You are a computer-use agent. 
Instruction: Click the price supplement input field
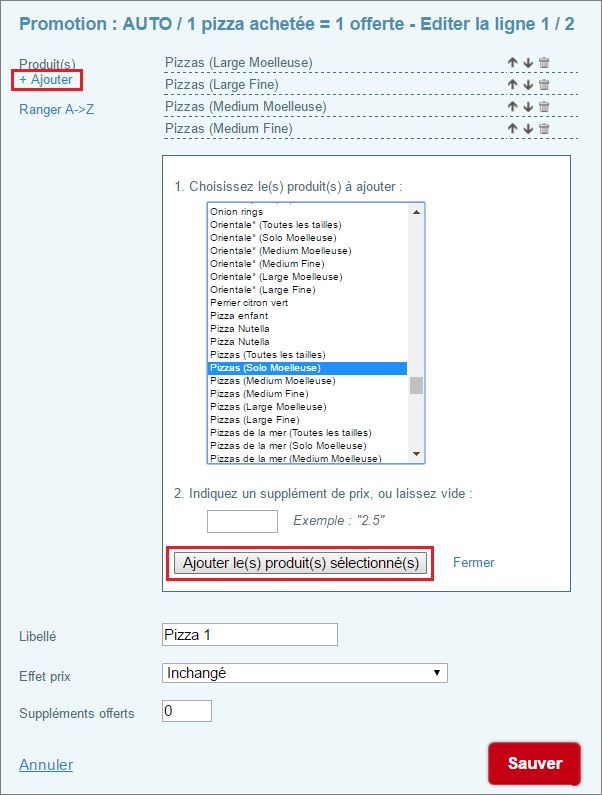[x=242, y=521]
